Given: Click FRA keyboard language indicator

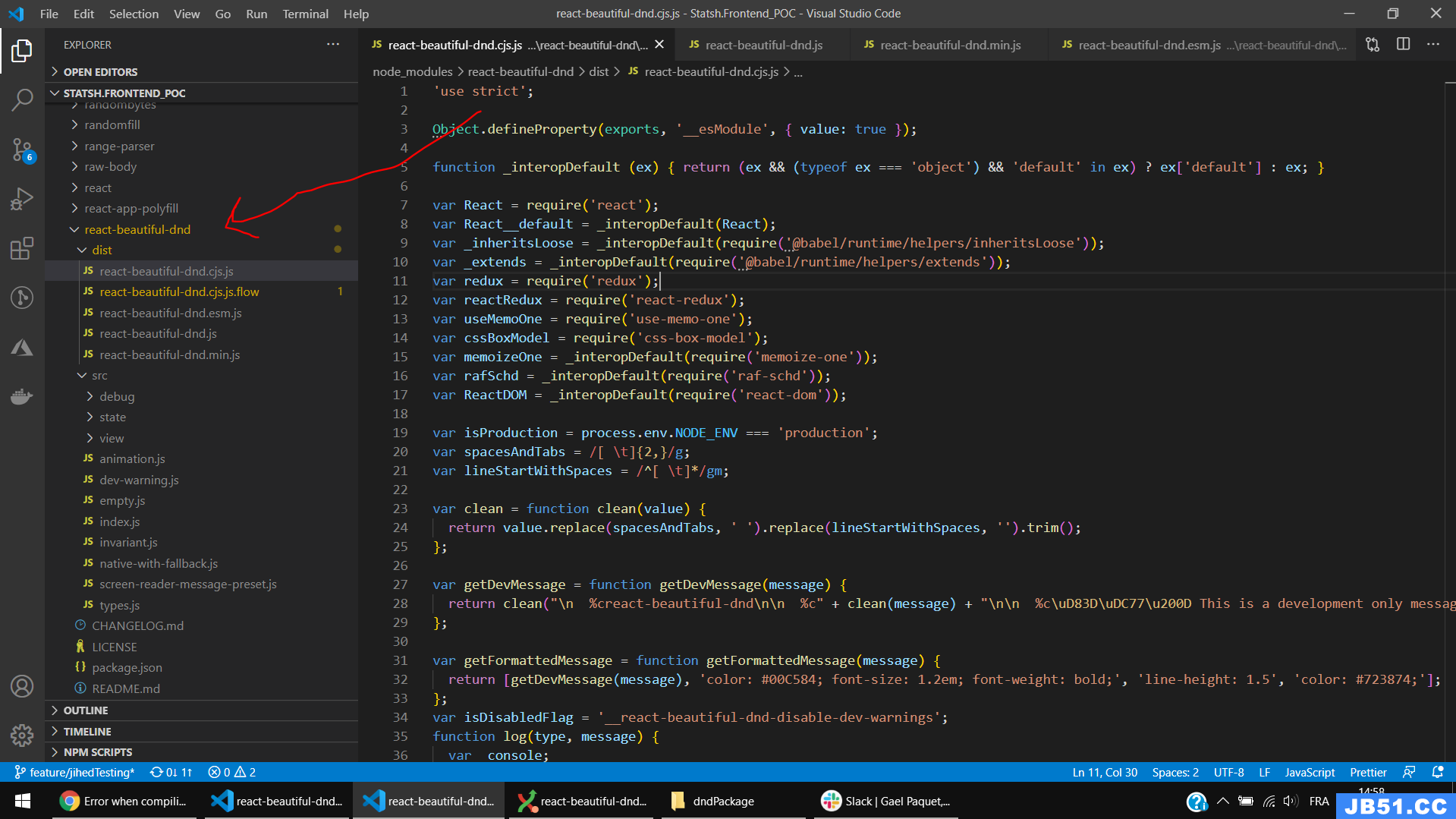Looking at the screenshot, I should pos(1319,801).
